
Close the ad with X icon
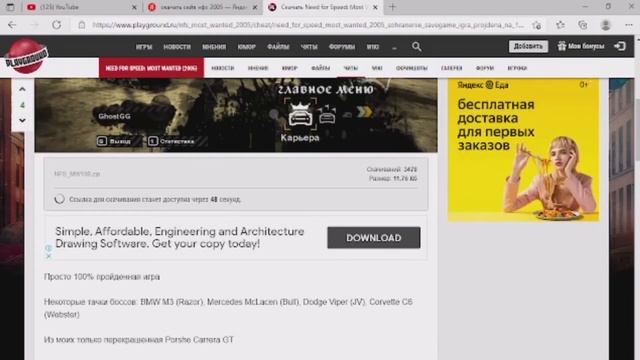[x=49, y=256]
